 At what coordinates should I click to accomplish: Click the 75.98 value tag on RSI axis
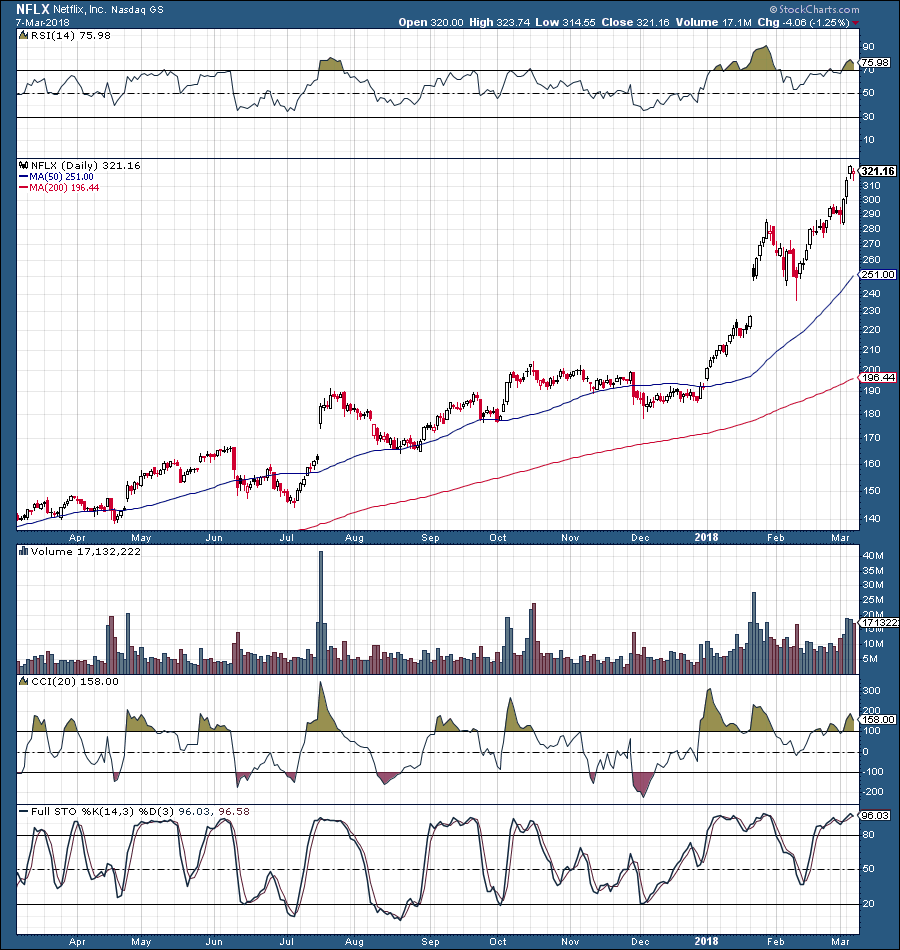875,62
